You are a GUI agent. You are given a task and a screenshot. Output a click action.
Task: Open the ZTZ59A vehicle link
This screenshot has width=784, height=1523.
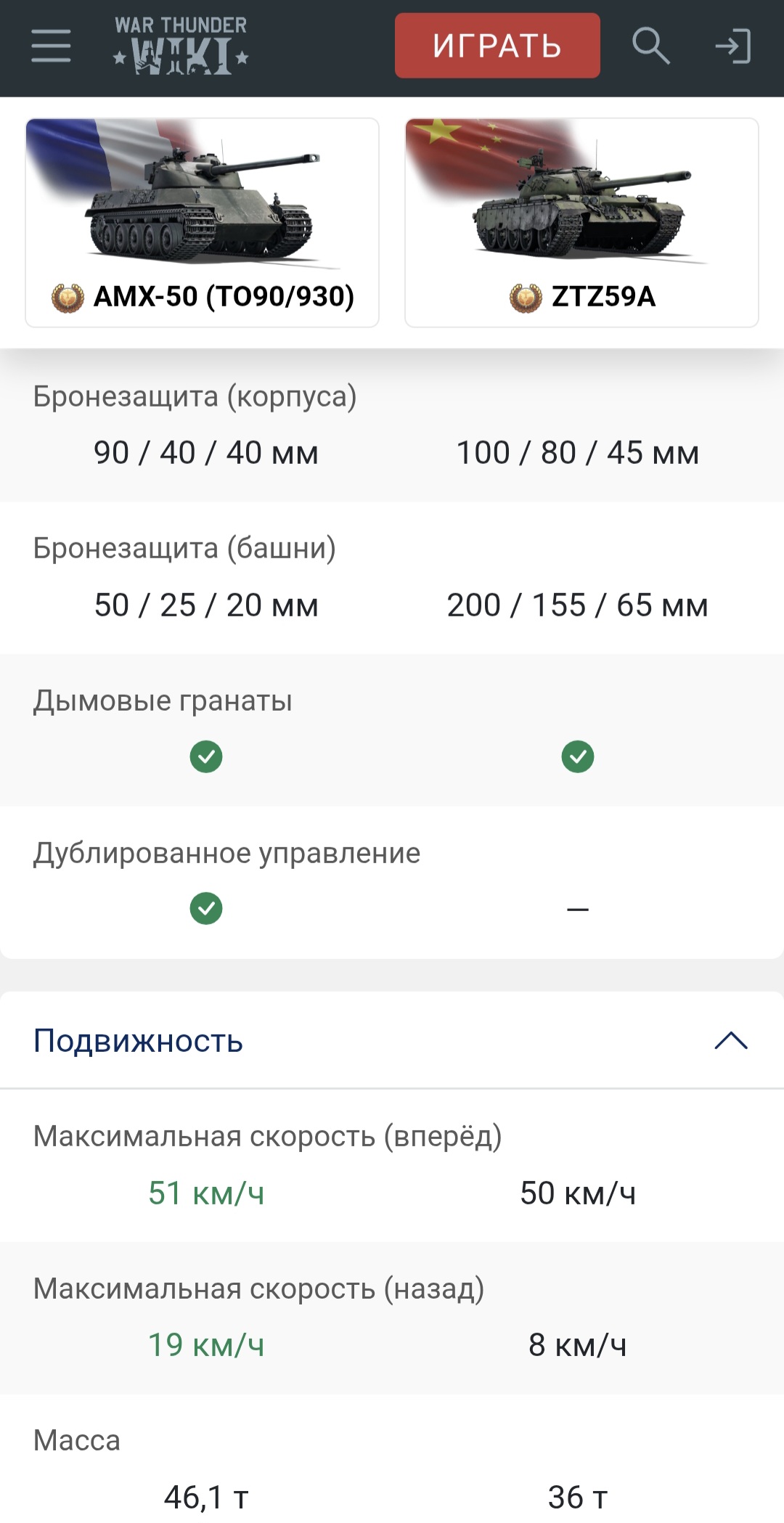[x=603, y=296]
